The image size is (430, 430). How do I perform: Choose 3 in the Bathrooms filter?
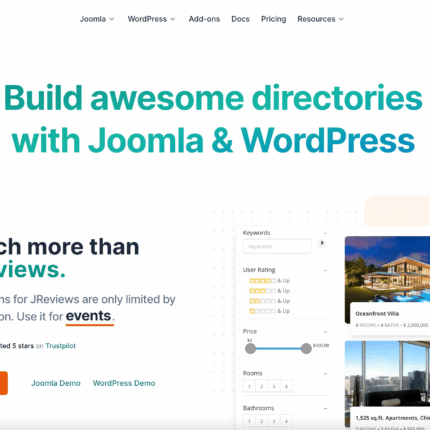click(x=274, y=421)
